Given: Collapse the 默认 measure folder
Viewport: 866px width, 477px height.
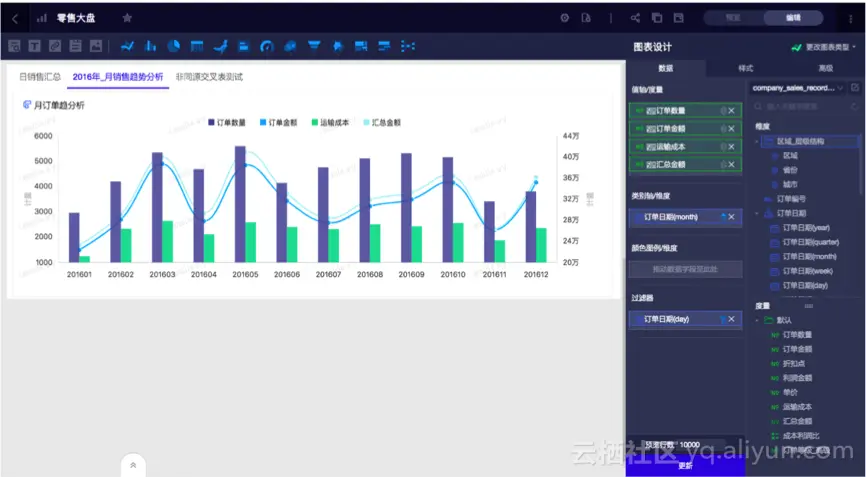Looking at the screenshot, I should pos(757,320).
